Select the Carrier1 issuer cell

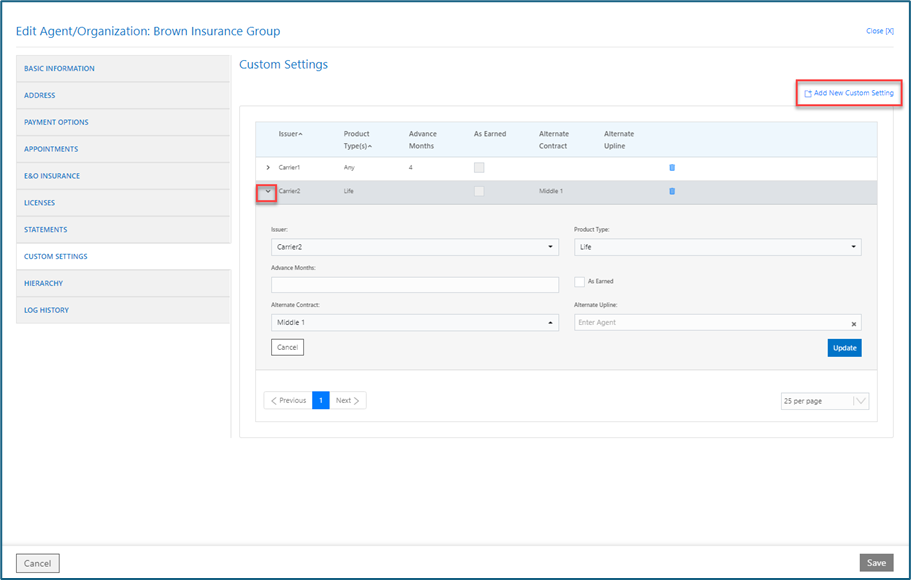pos(289,167)
